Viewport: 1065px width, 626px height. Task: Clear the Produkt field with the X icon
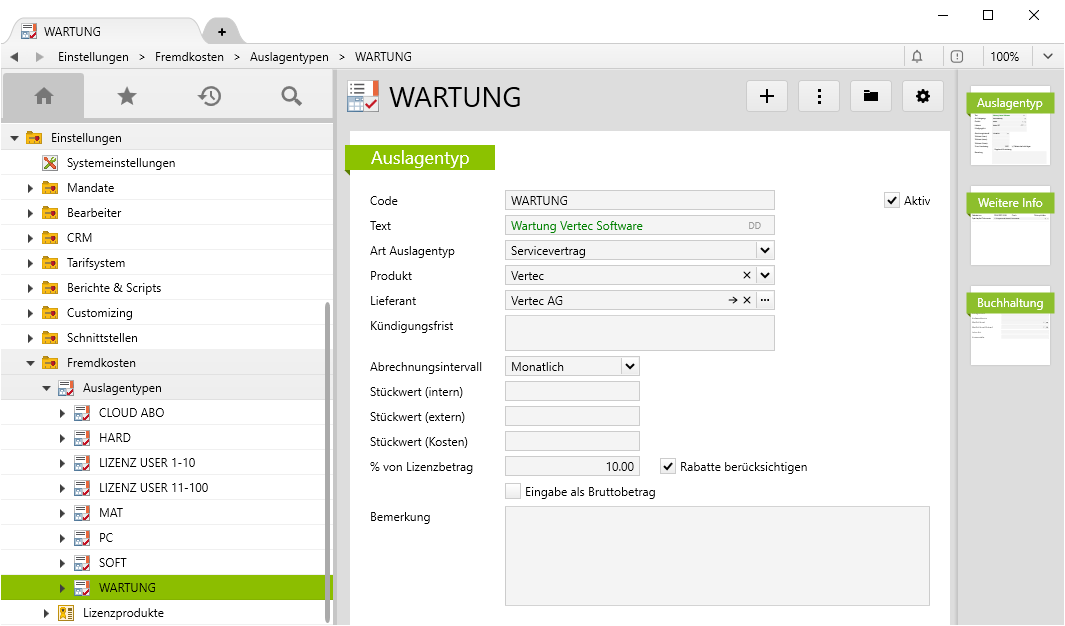(x=747, y=276)
